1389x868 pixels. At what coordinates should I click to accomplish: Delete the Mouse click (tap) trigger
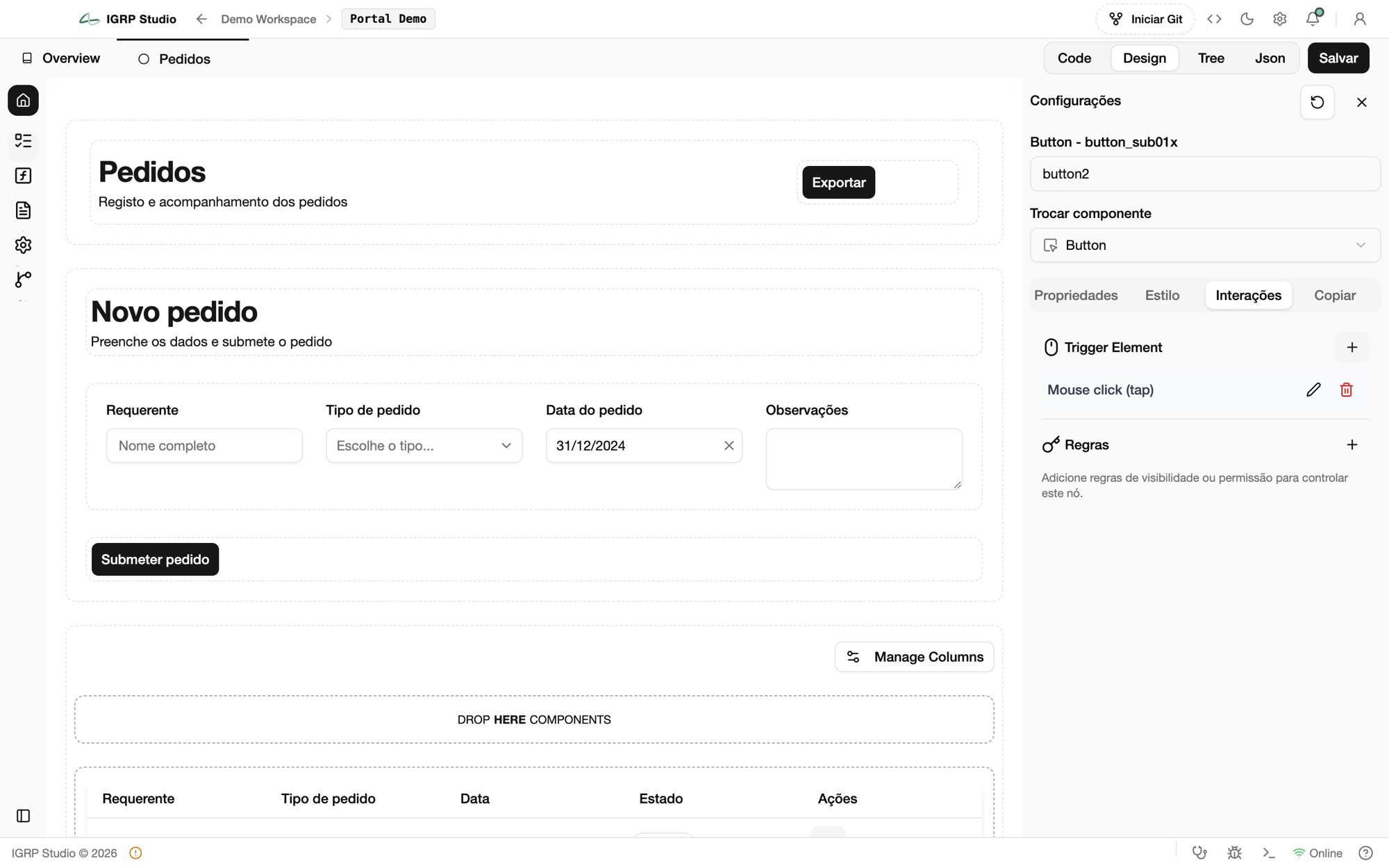click(x=1347, y=390)
